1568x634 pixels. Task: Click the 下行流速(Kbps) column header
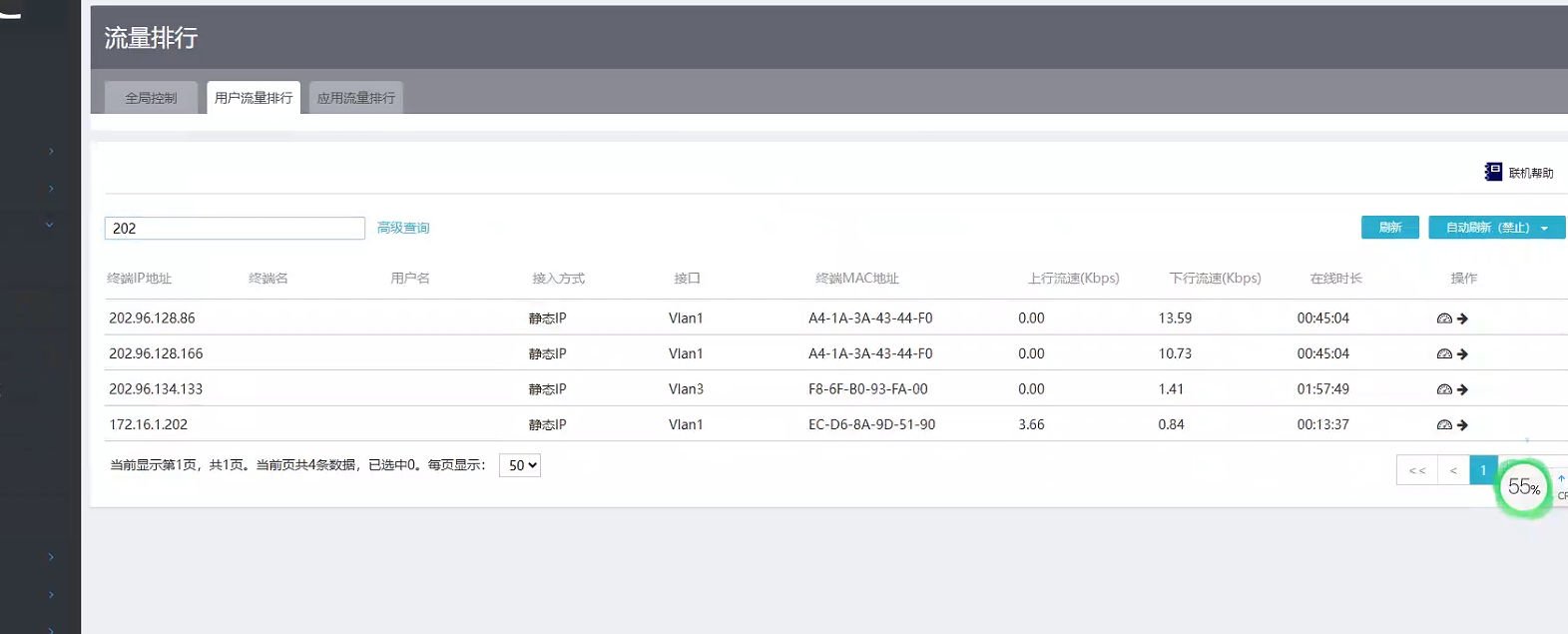(x=1216, y=279)
